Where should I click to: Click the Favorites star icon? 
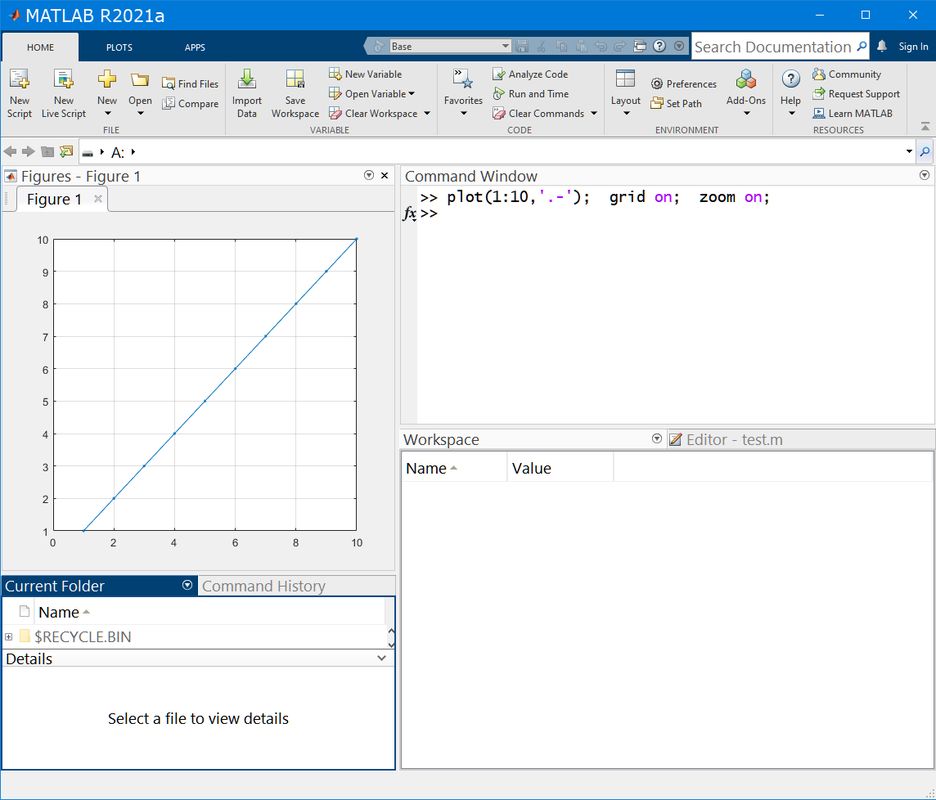click(463, 81)
